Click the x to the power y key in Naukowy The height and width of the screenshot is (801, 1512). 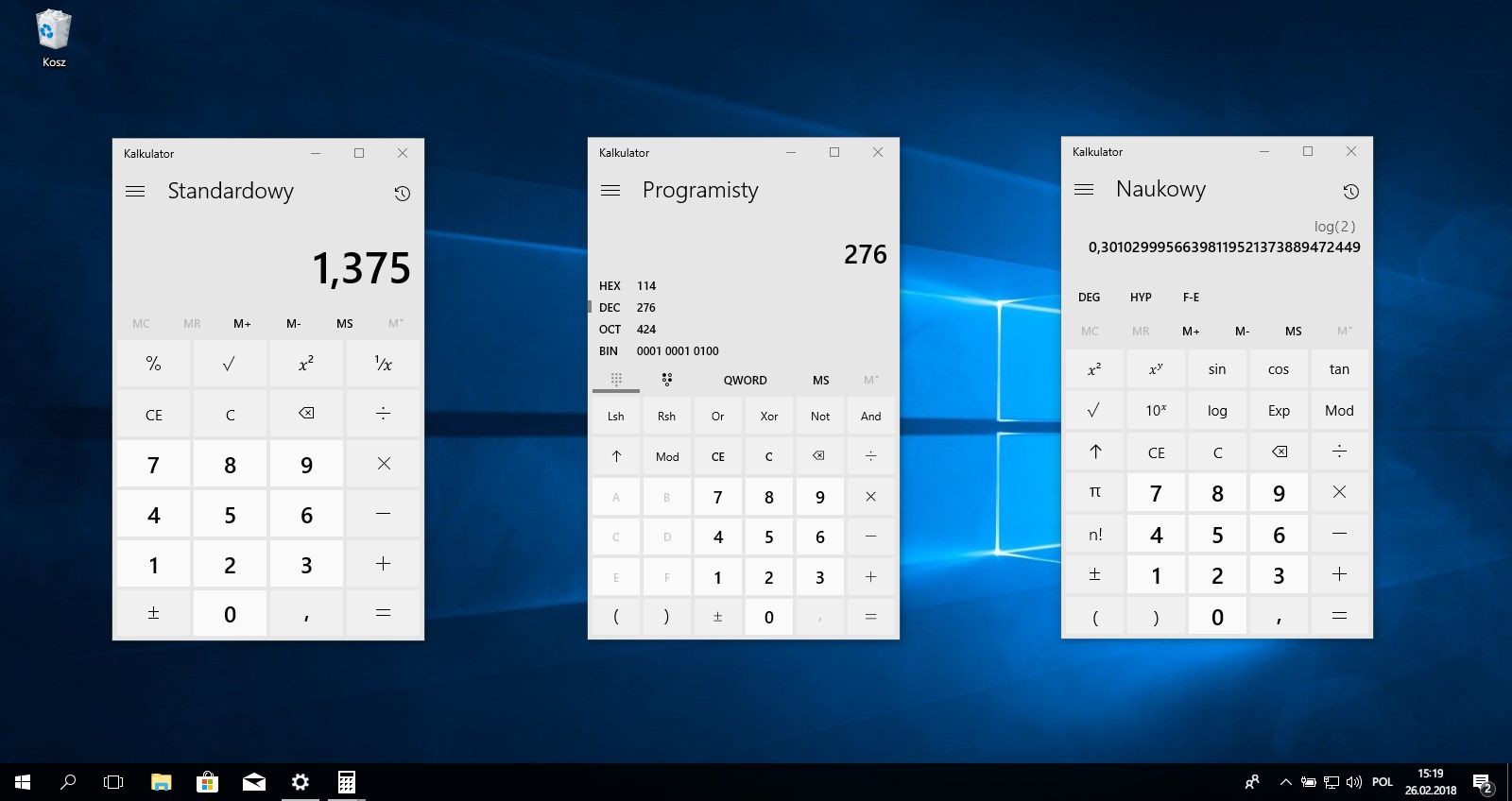point(1156,369)
